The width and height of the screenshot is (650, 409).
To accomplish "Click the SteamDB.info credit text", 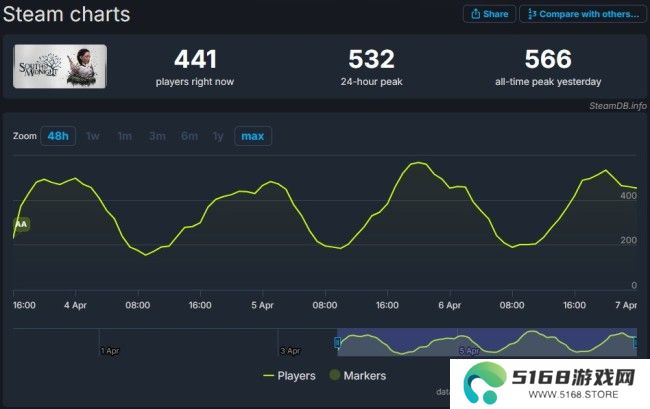I will point(618,106).
